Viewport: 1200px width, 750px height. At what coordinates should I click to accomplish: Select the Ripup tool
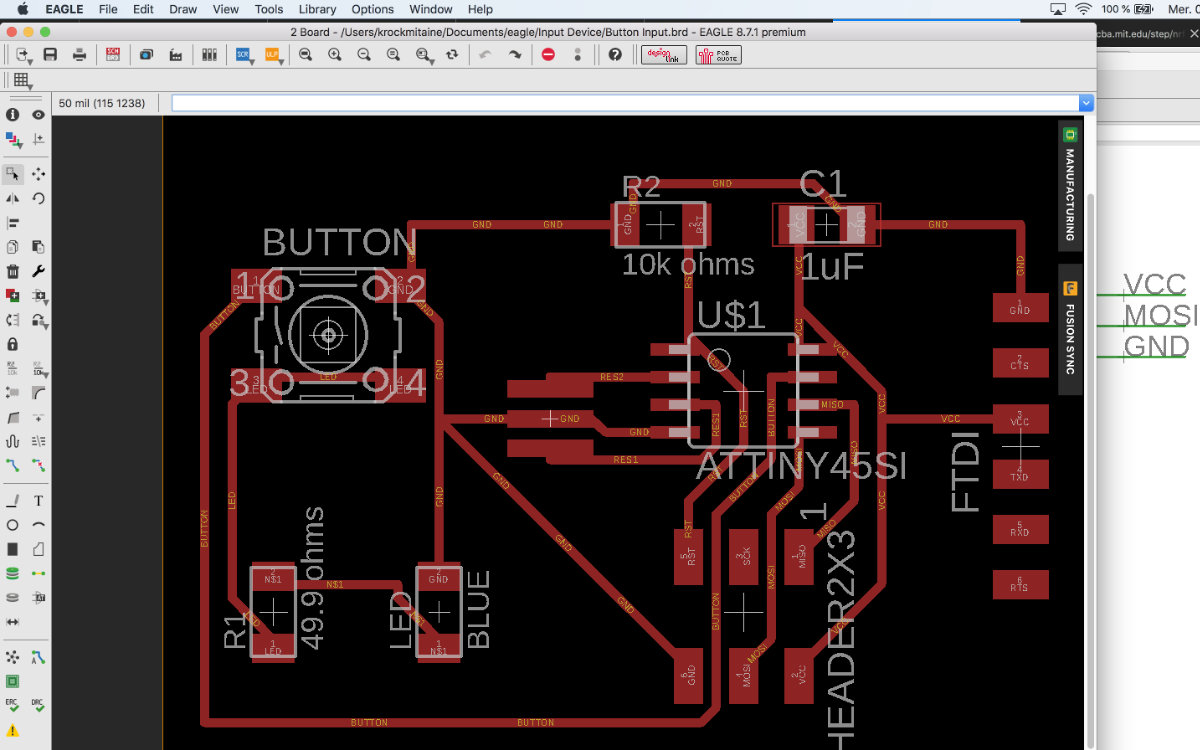point(38,466)
